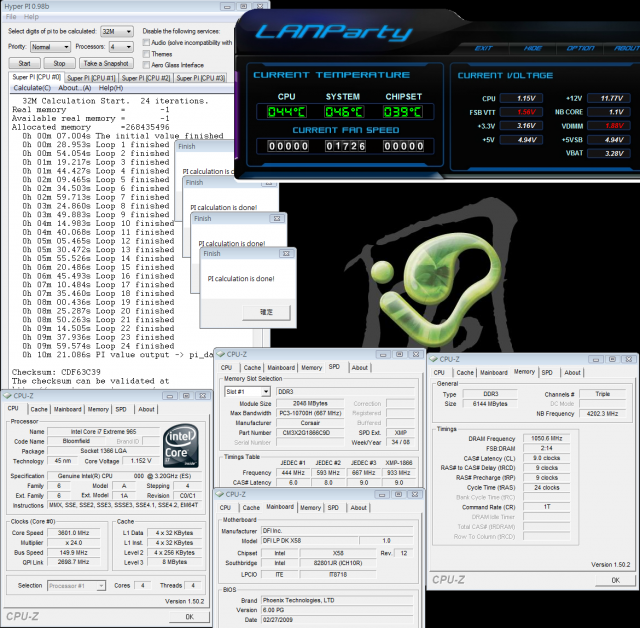Click HIDE in the LANParty panel

coord(533,48)
